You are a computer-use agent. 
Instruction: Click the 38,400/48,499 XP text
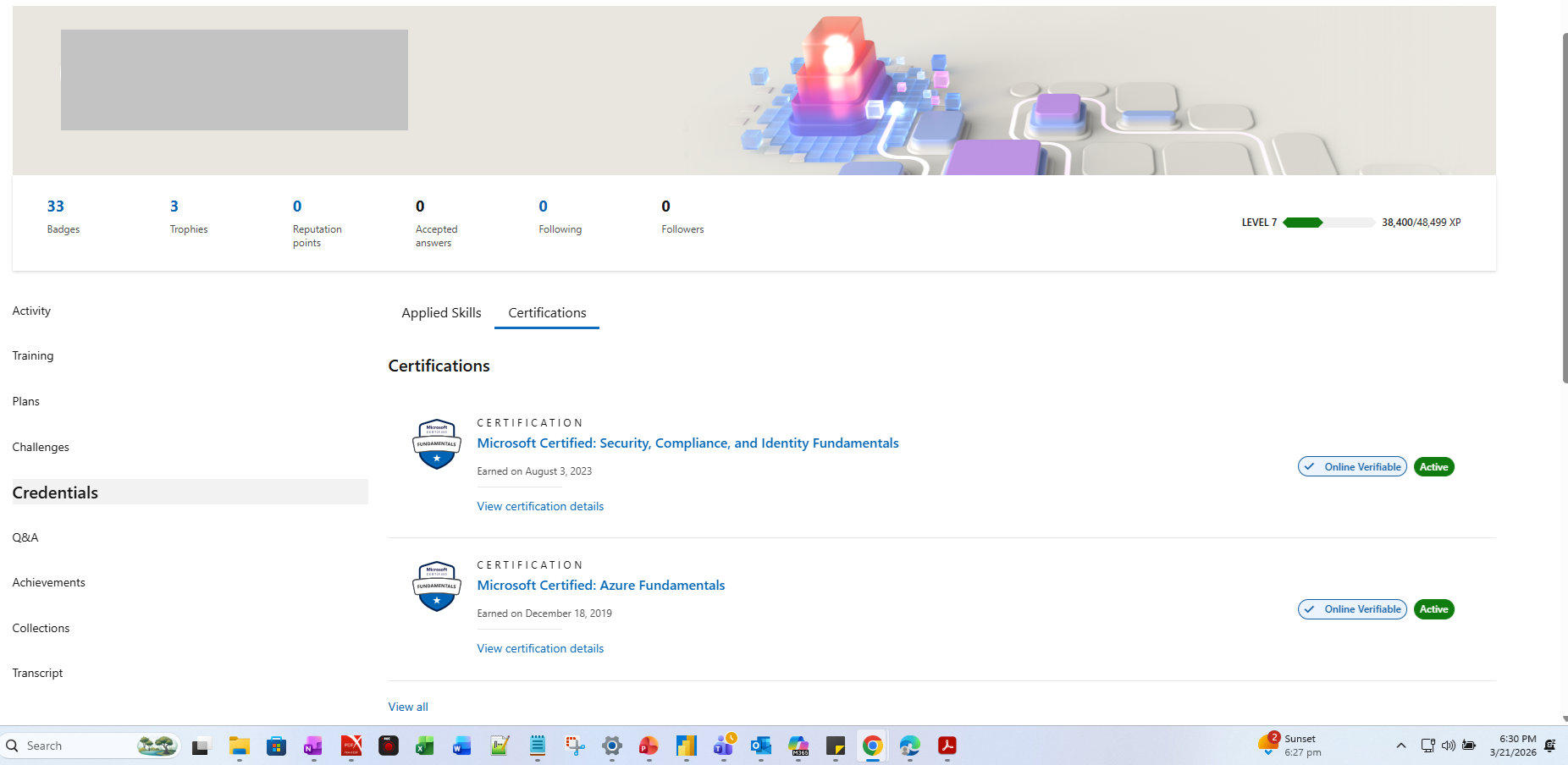click(x=1422, y=223)
